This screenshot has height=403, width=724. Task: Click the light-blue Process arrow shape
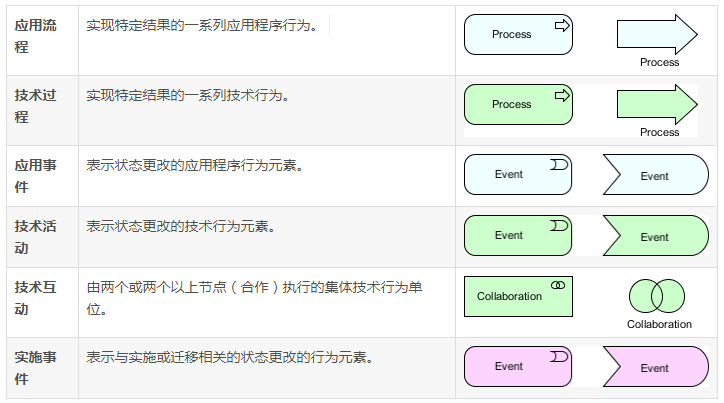(x=657, y=34)
